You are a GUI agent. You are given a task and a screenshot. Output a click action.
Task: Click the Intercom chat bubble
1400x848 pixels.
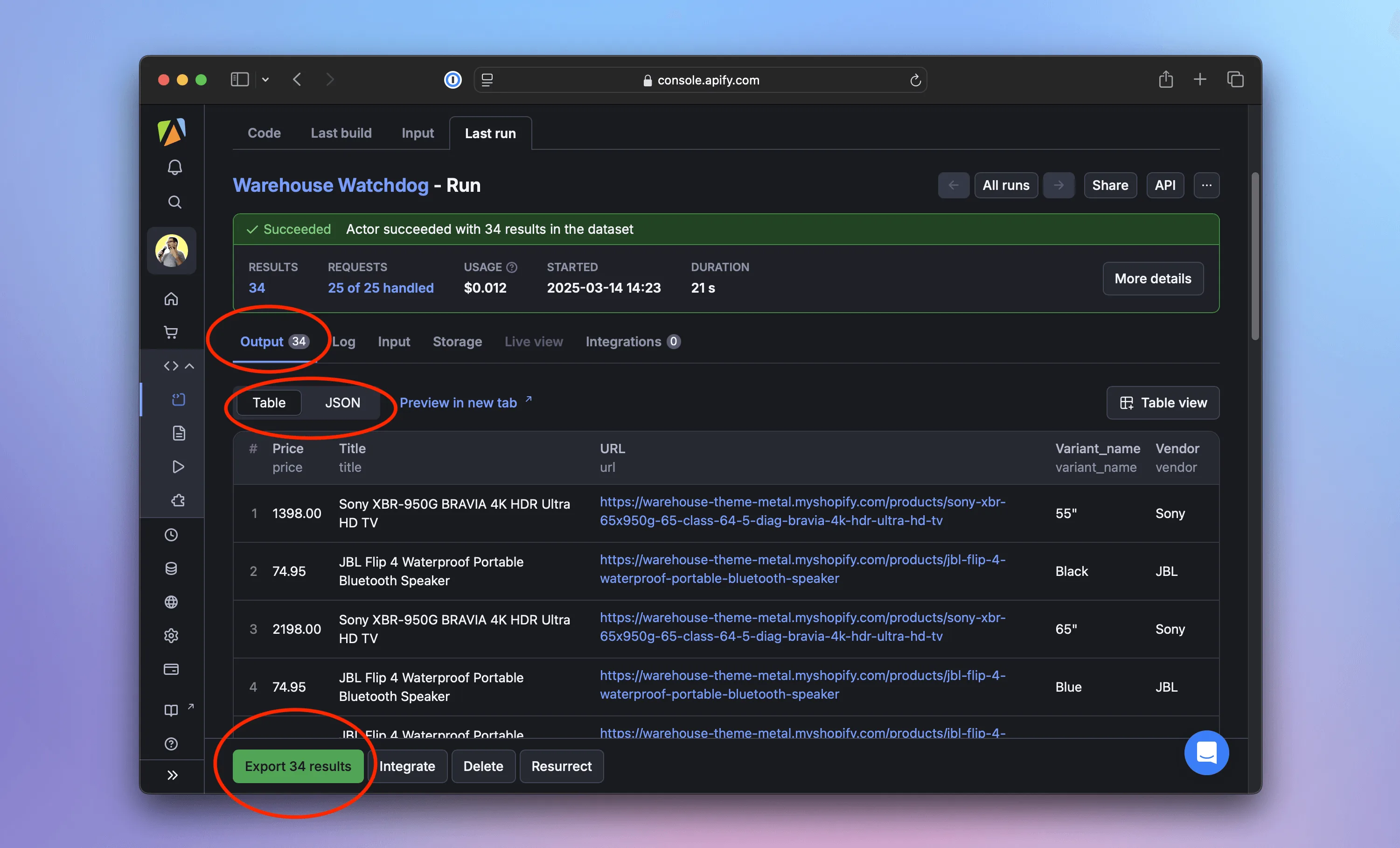1207,753
